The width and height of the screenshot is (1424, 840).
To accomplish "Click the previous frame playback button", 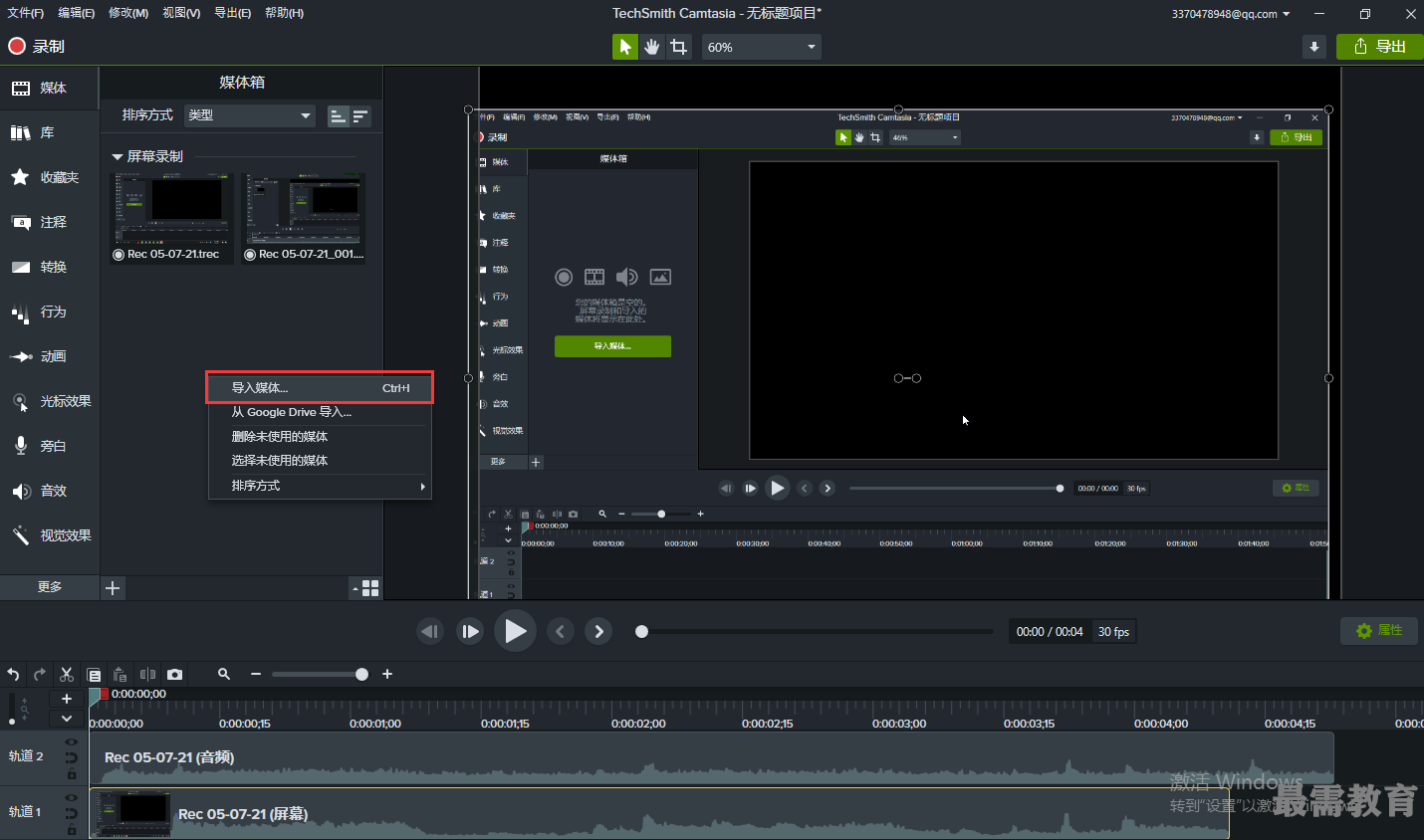I will coord(430,631).
